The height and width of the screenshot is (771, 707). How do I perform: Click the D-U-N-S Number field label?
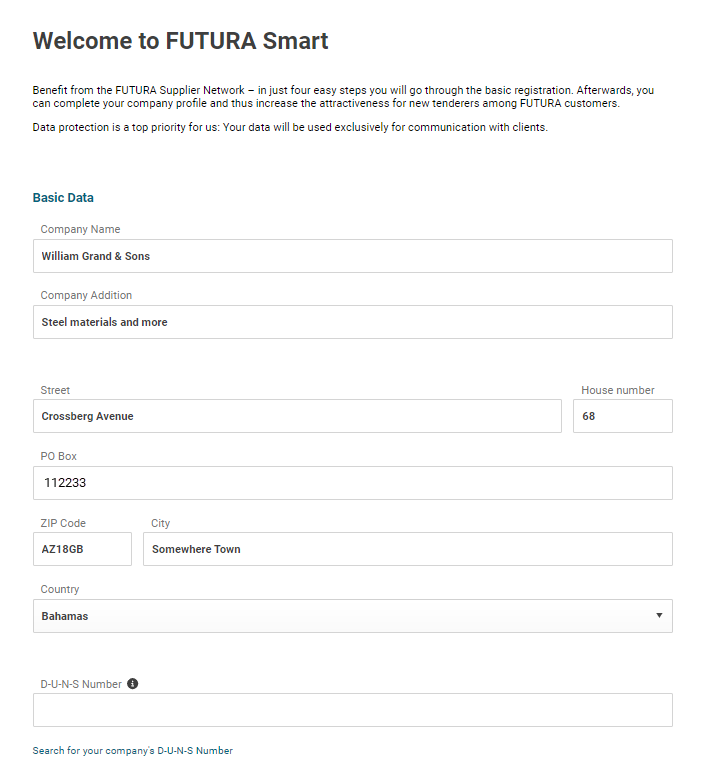pos(81,684)
